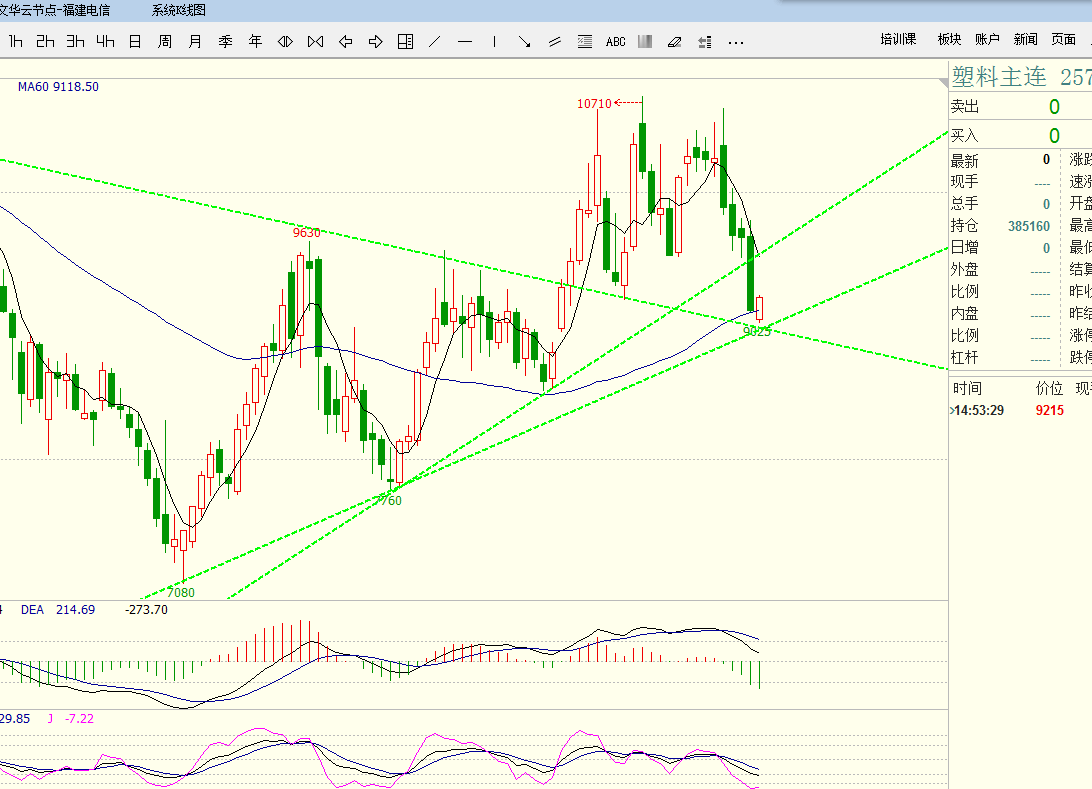Switch to 4h chart period
Viewport: 1092px width, 789px height.
[105, 42]
